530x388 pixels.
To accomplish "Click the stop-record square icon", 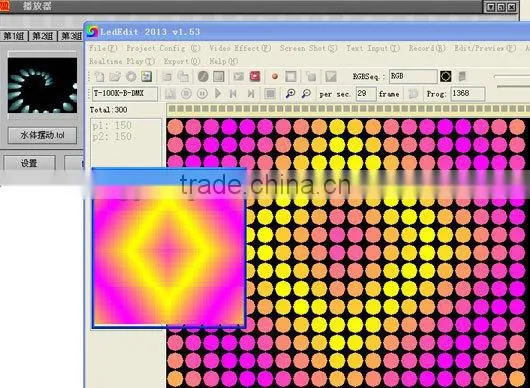I will click(x=291, y=77).
